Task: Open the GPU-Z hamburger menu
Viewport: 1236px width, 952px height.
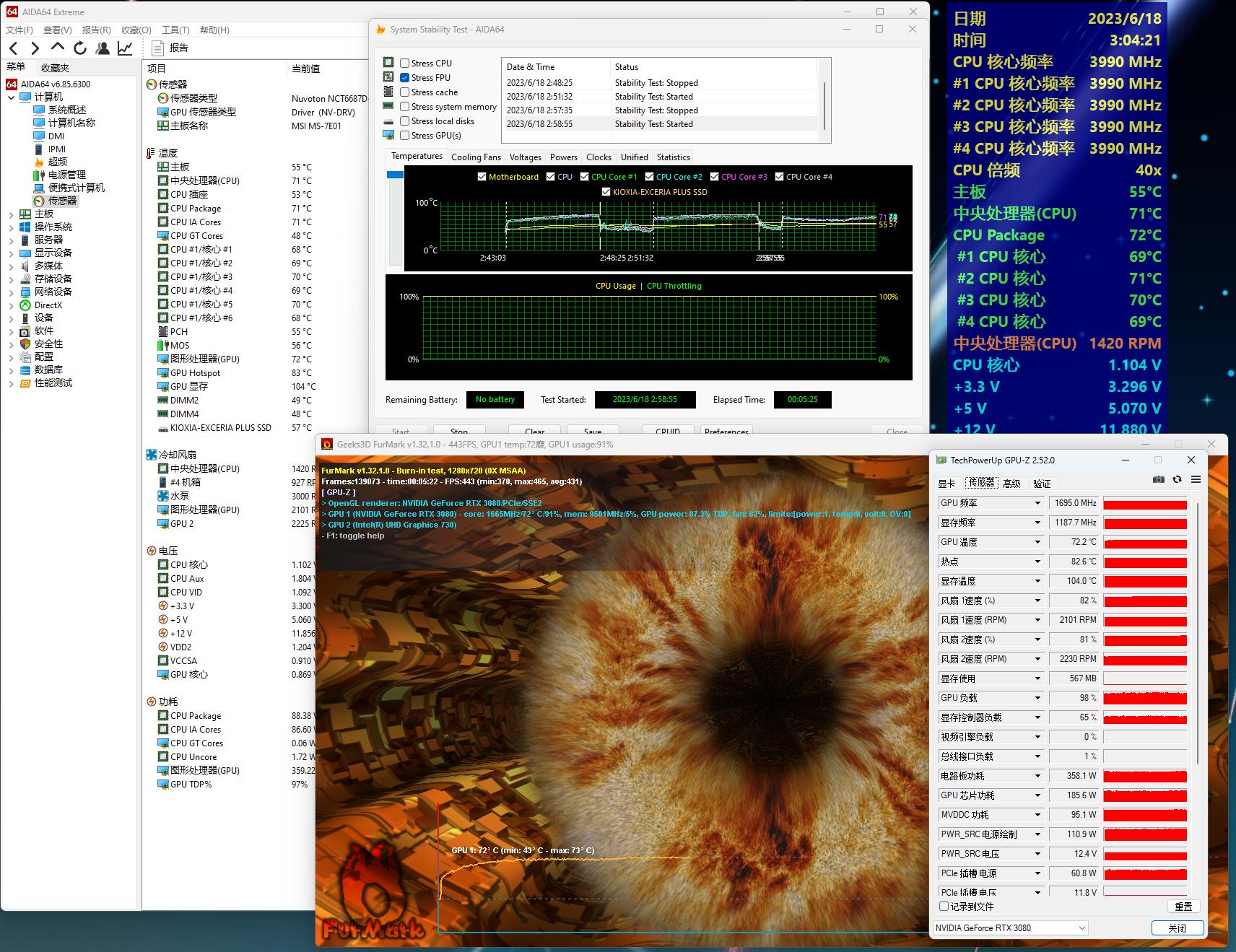Action: coord(1196,480)
